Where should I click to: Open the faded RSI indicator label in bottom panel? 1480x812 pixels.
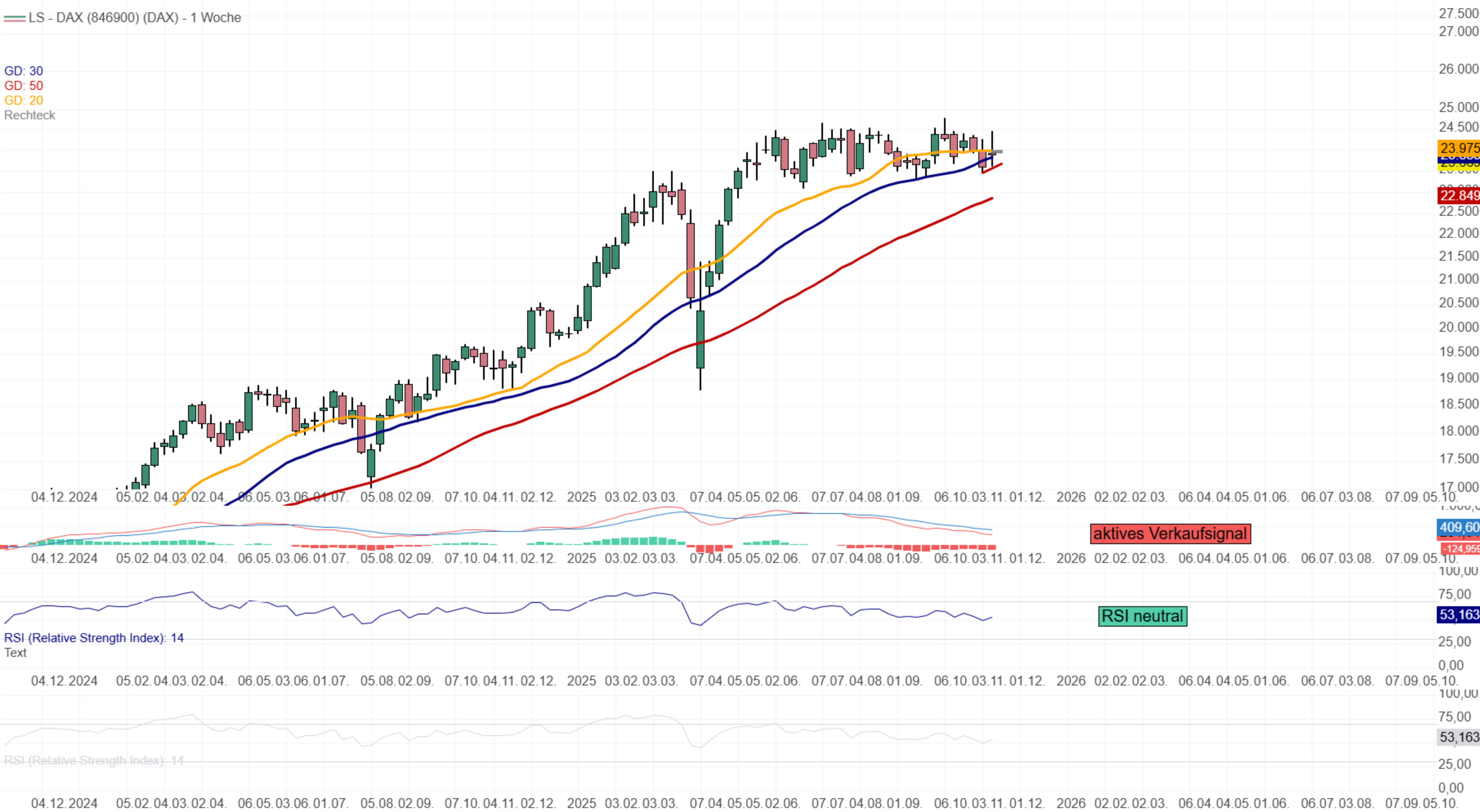tap(94, 760)
